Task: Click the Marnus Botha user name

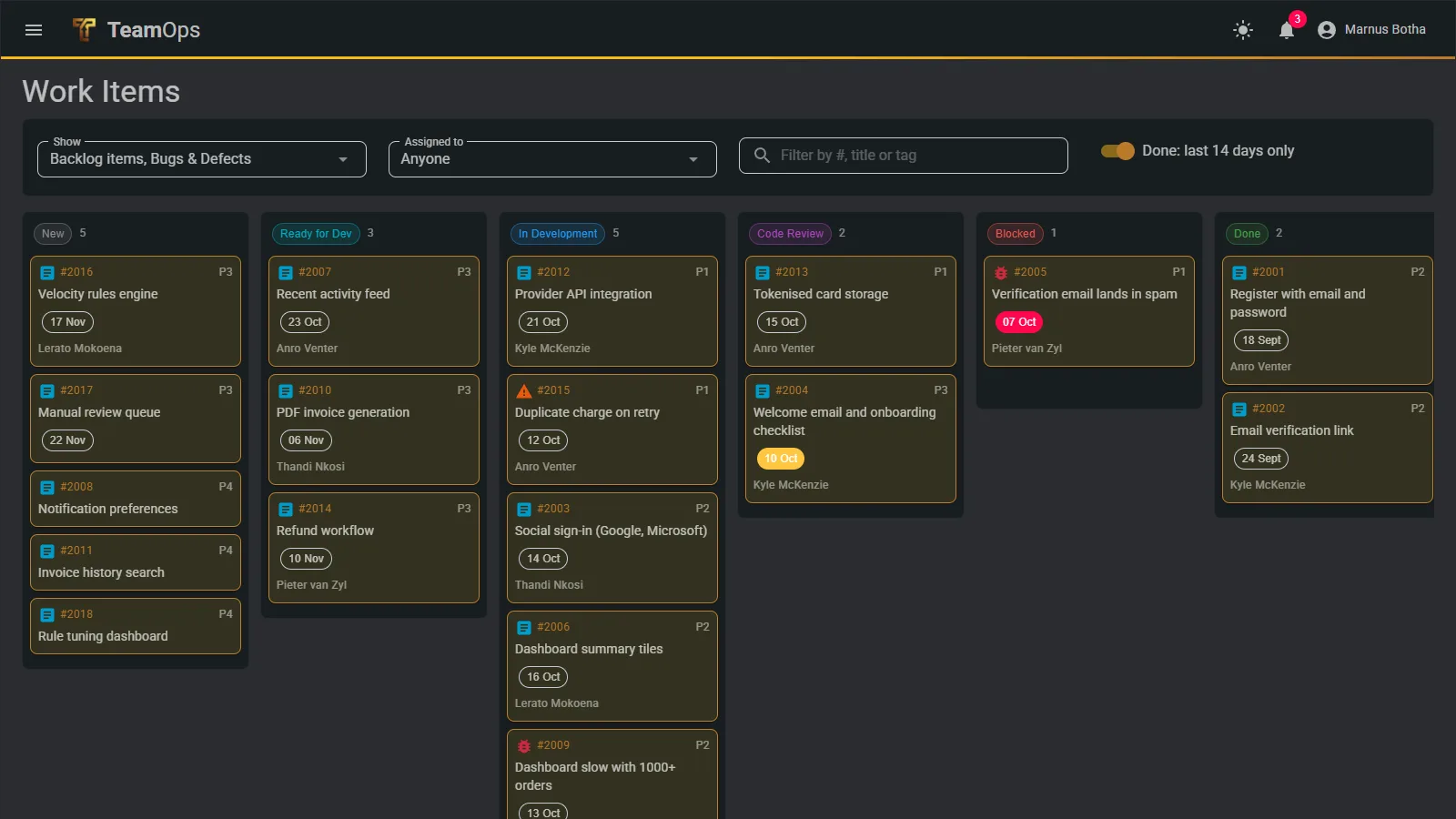Action: (x=1385, y=30)
